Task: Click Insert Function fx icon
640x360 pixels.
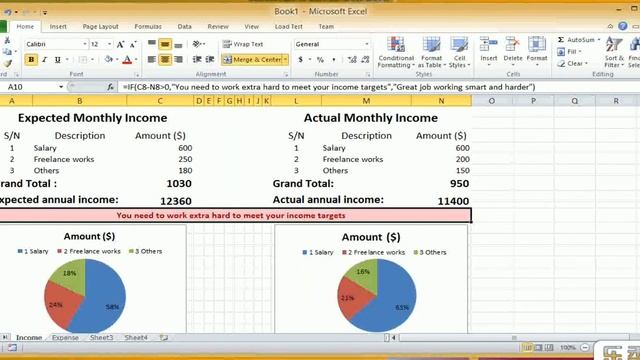Action: pos(110,87)
